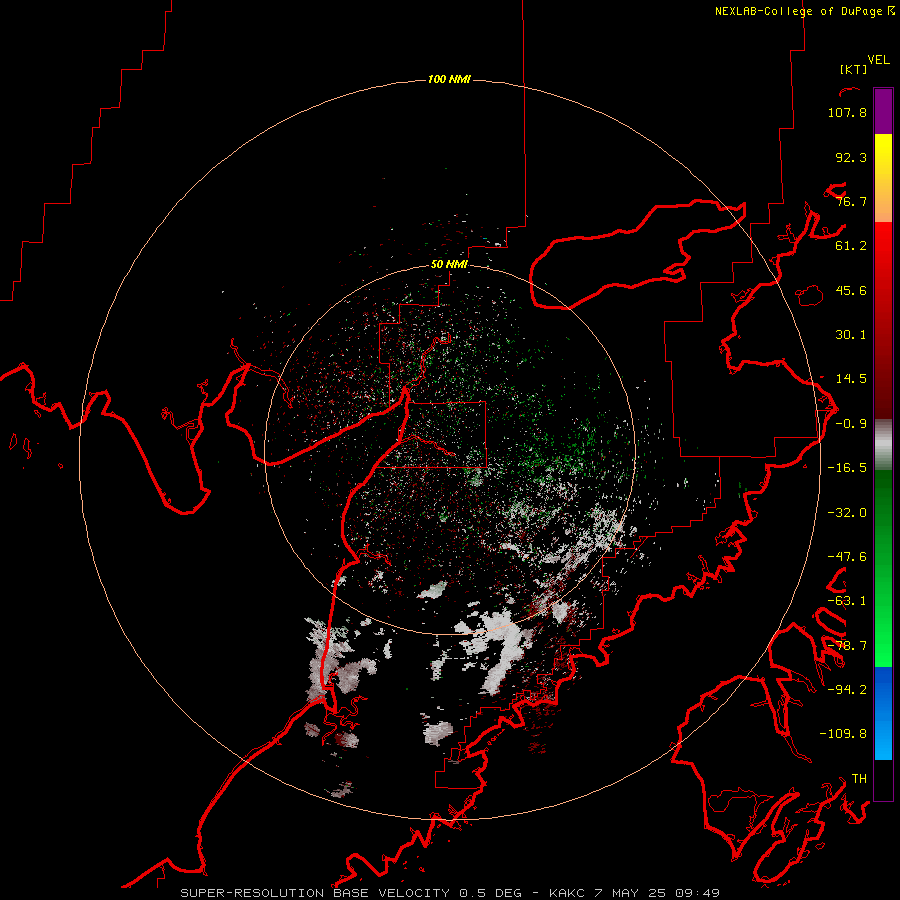Click the 92.3 legend value

(x=851, y=157)
